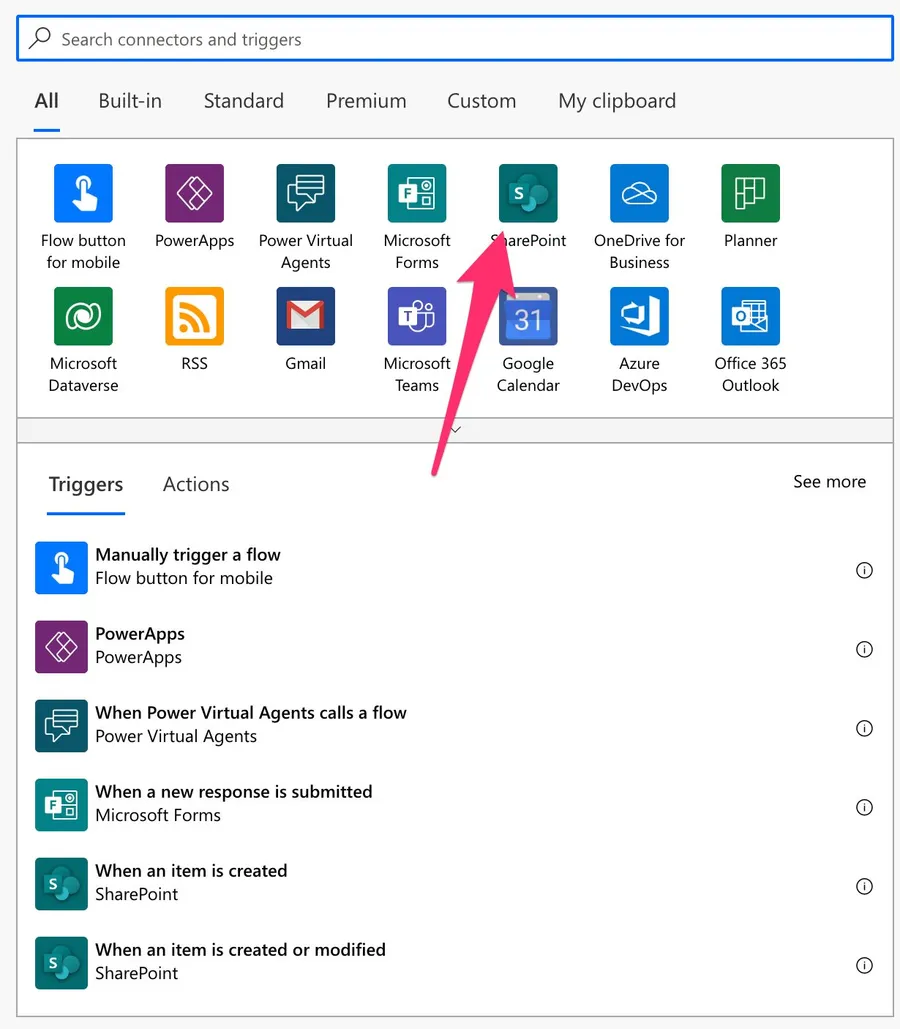
Task: Click the See more link
Action: tap(829, 482)
